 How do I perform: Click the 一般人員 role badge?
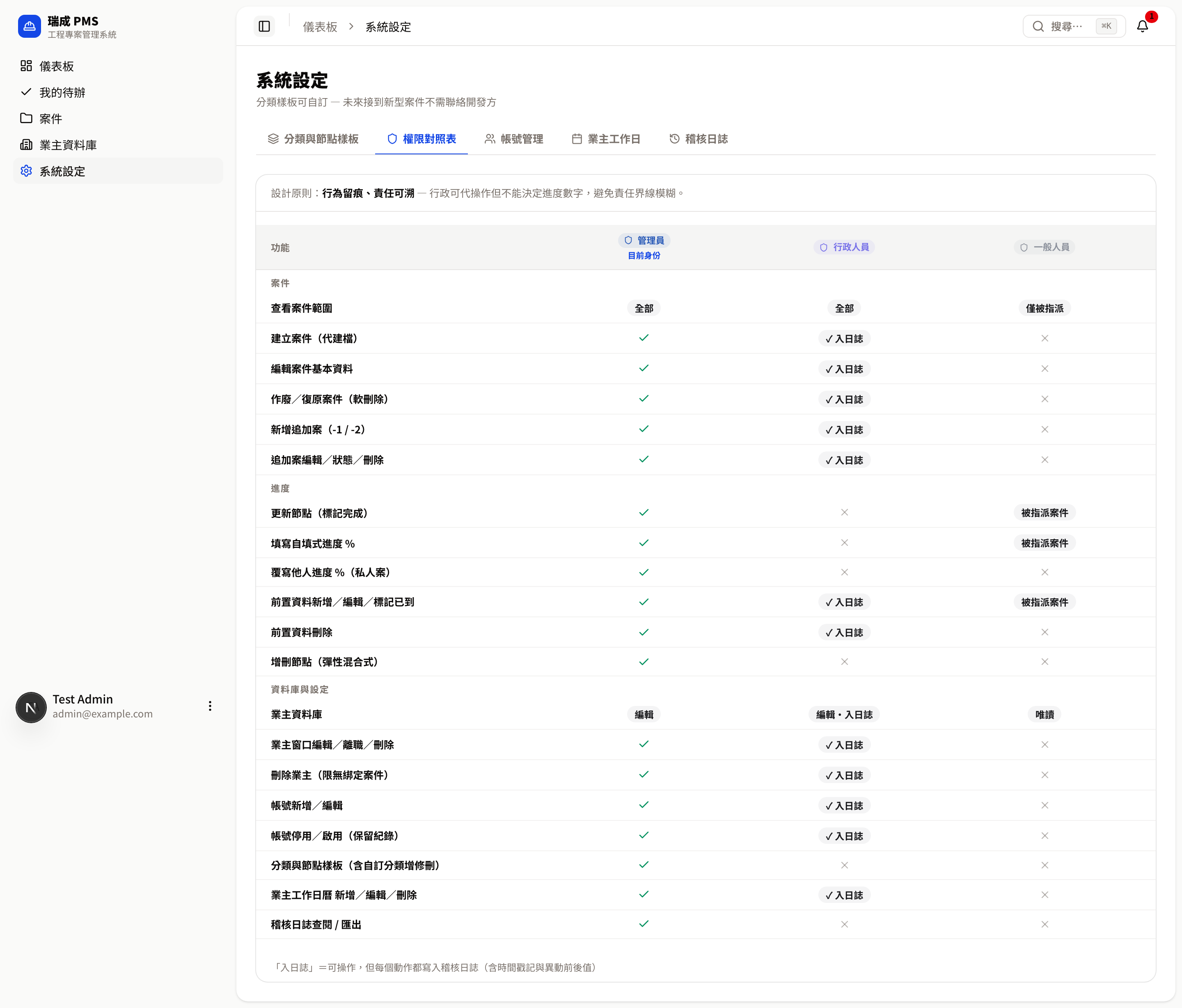(1045, 247)
